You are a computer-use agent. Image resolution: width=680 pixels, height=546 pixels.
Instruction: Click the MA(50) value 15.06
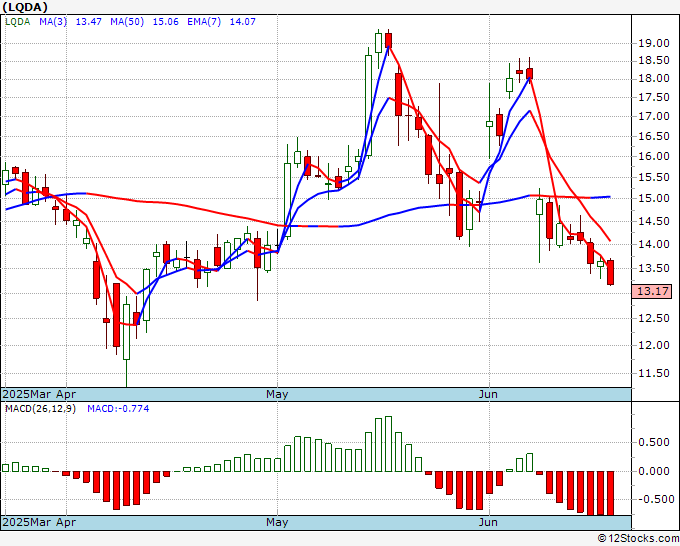pyautogui.click(x=165, y=22)
